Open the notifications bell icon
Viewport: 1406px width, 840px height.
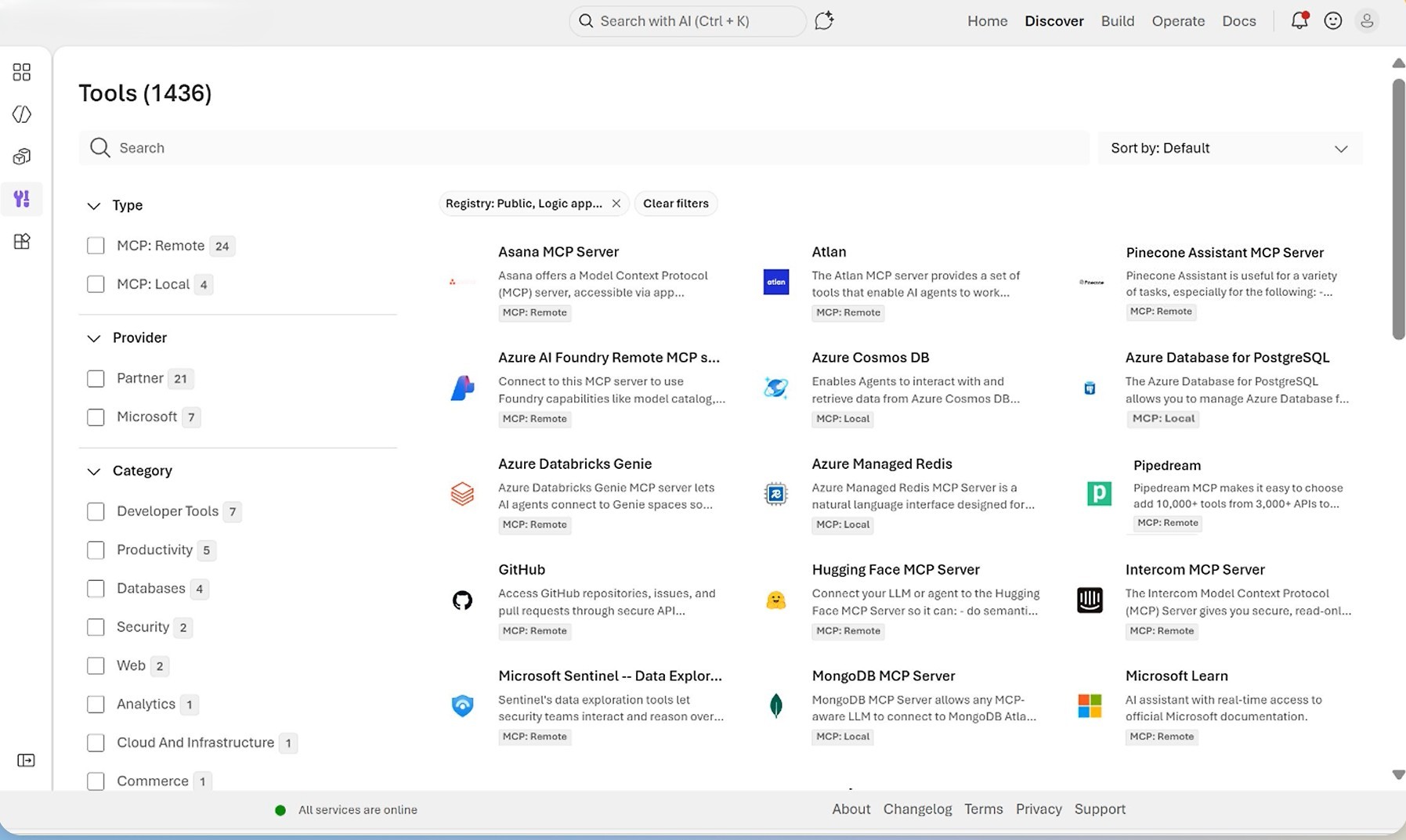point(1299,21)
